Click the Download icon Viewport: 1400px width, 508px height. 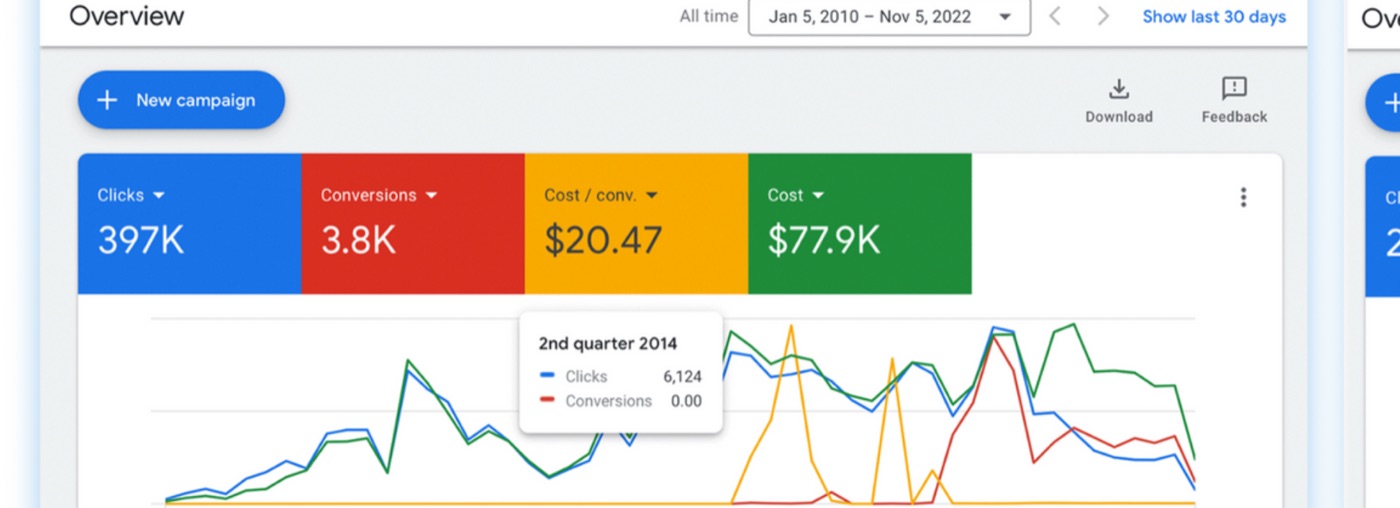pos(1119,89)
